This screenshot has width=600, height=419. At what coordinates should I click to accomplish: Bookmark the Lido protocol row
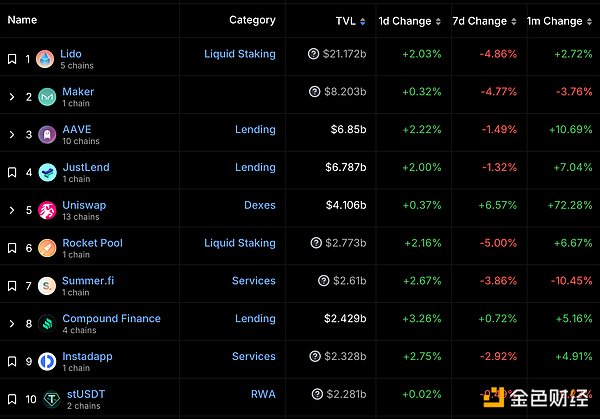12,59
